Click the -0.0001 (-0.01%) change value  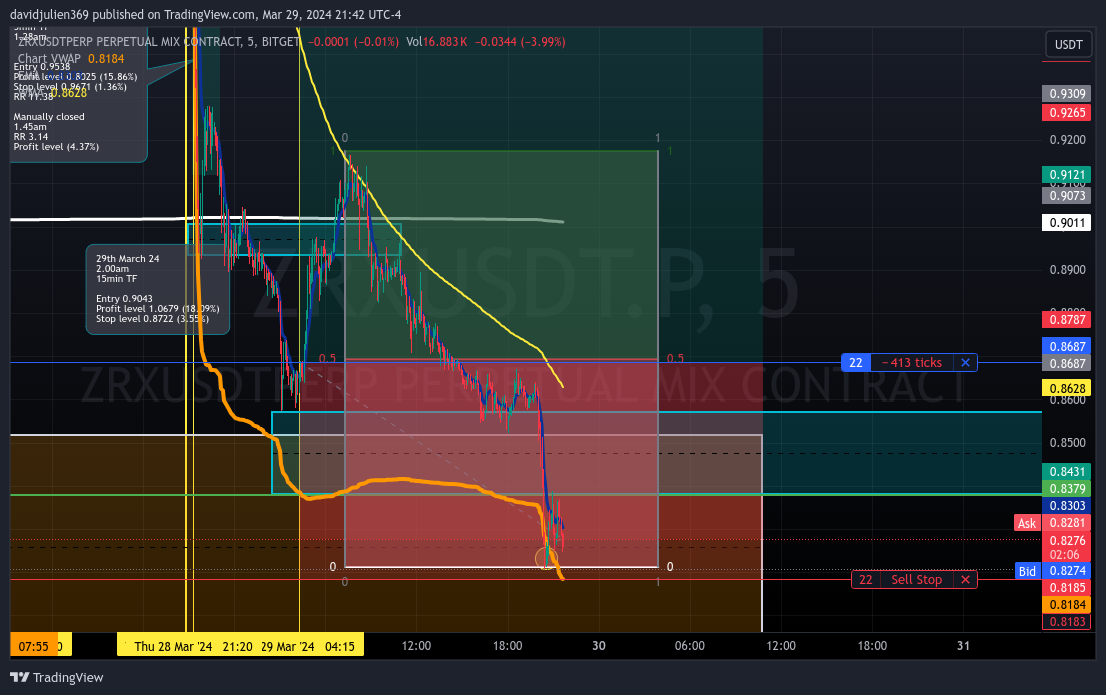pyautogui.click(x=353, y=42)
